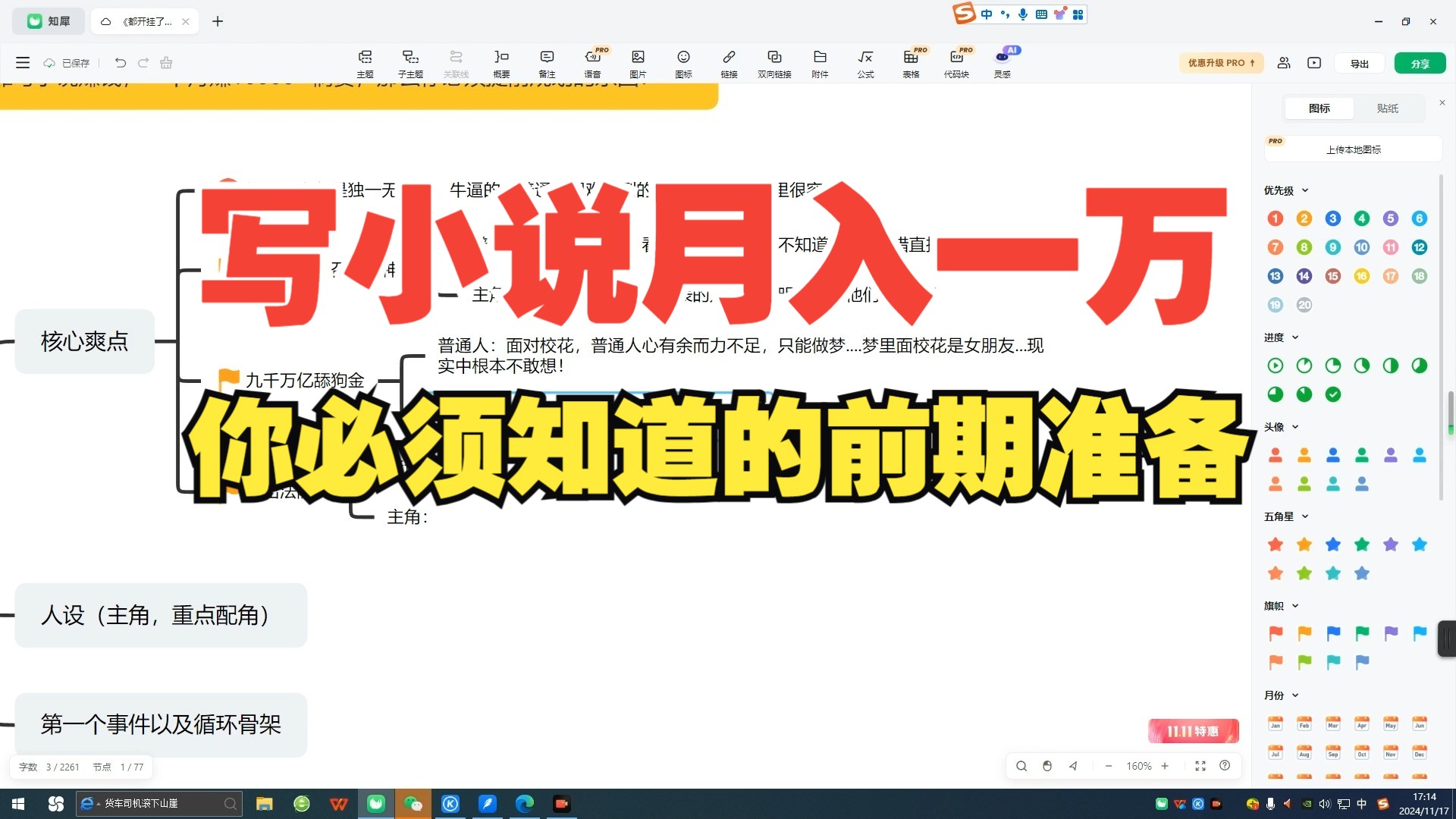This screenshot has width=1456, height=819.
Task: Click the 已保存 saved status
Action: coord(67,63)
